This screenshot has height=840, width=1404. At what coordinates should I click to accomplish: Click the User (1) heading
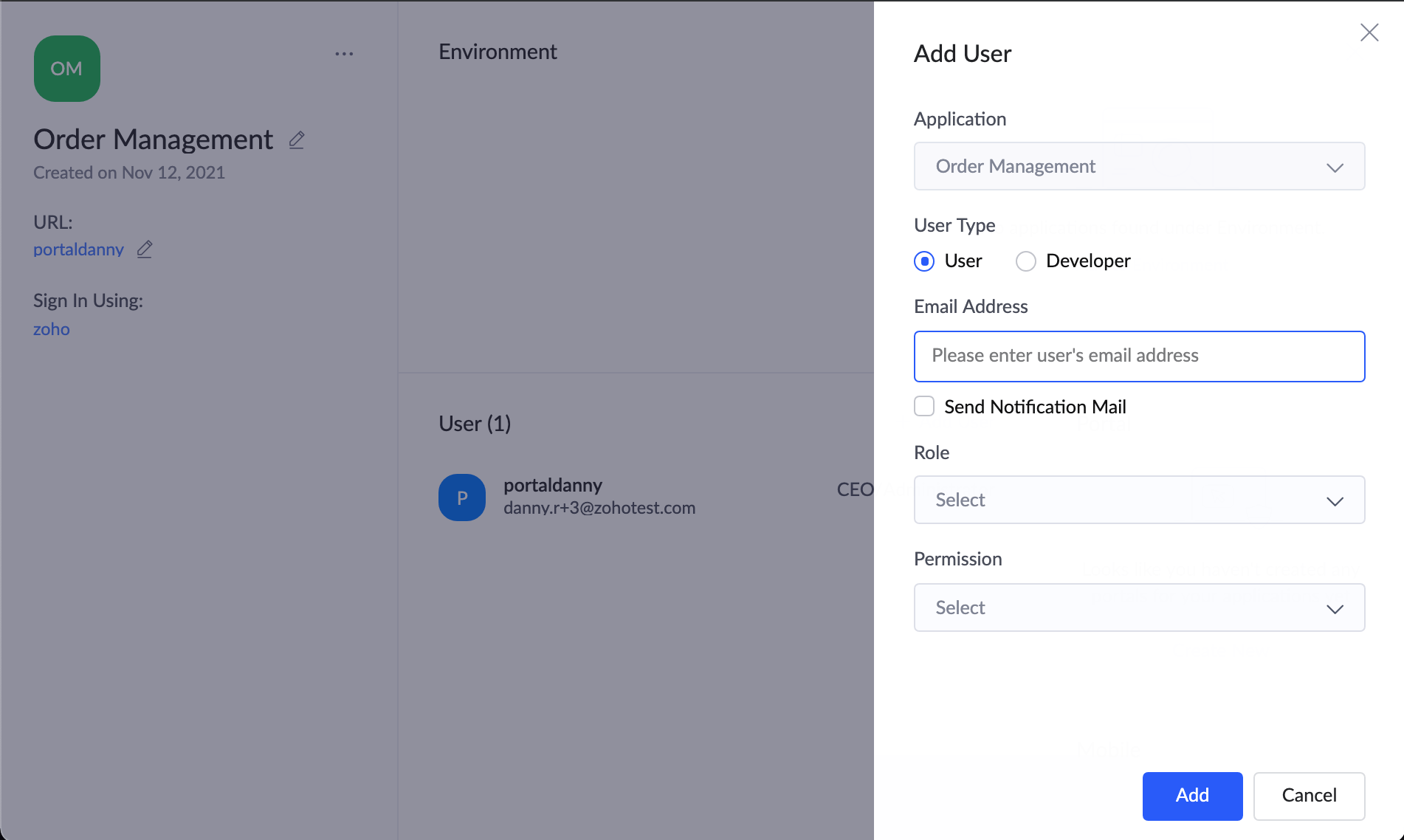475,424
